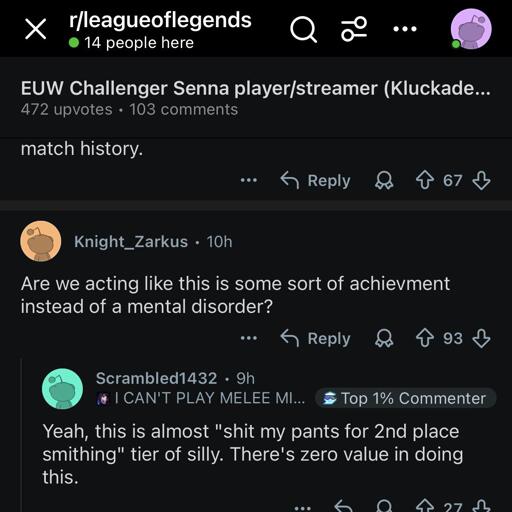The width and height of the screenshot is (512, 512).
Task: Award Knight_Zarkus's comment
Action: click(384, 338)
